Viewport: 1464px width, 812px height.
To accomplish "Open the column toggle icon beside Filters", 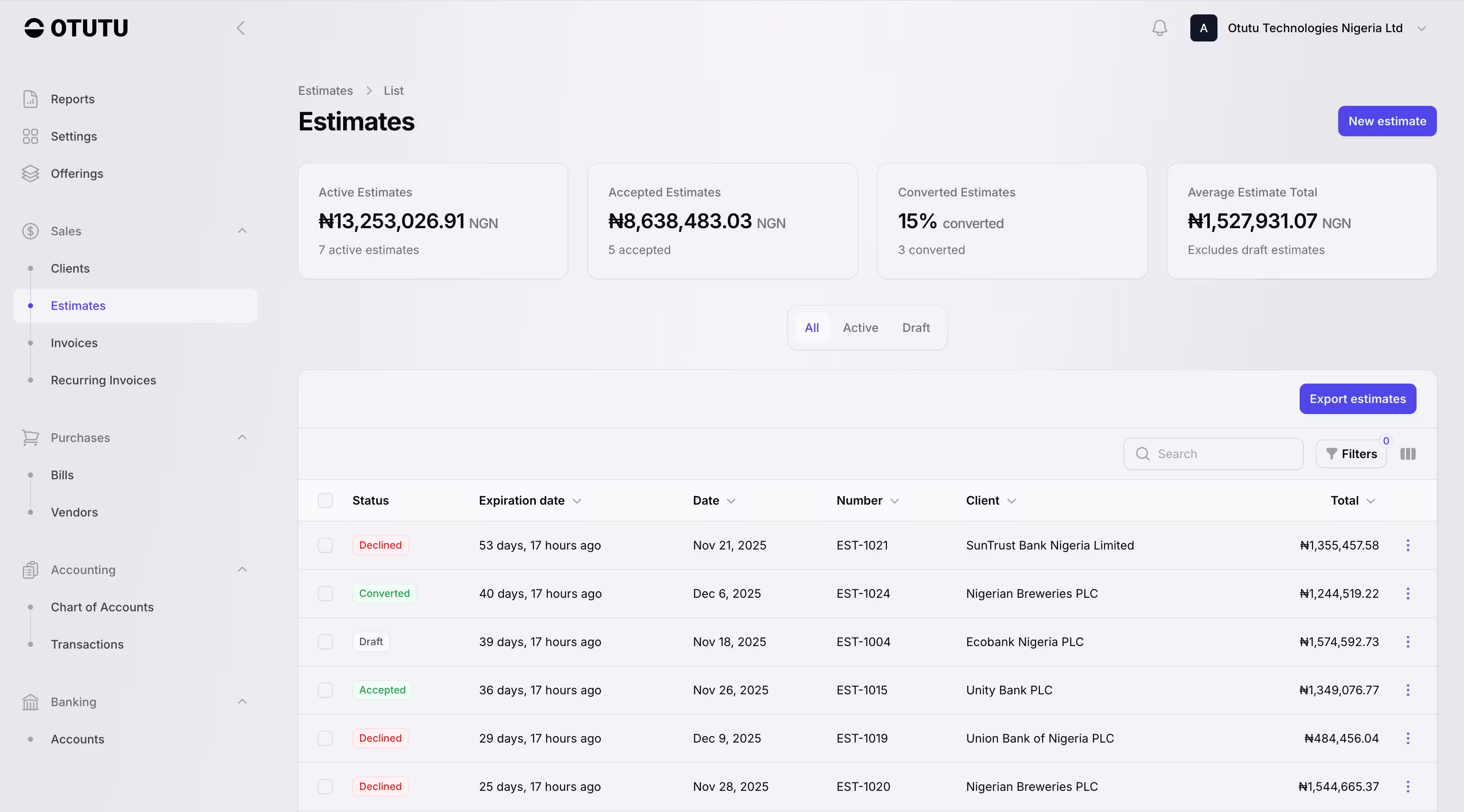I will point(1408,454).
